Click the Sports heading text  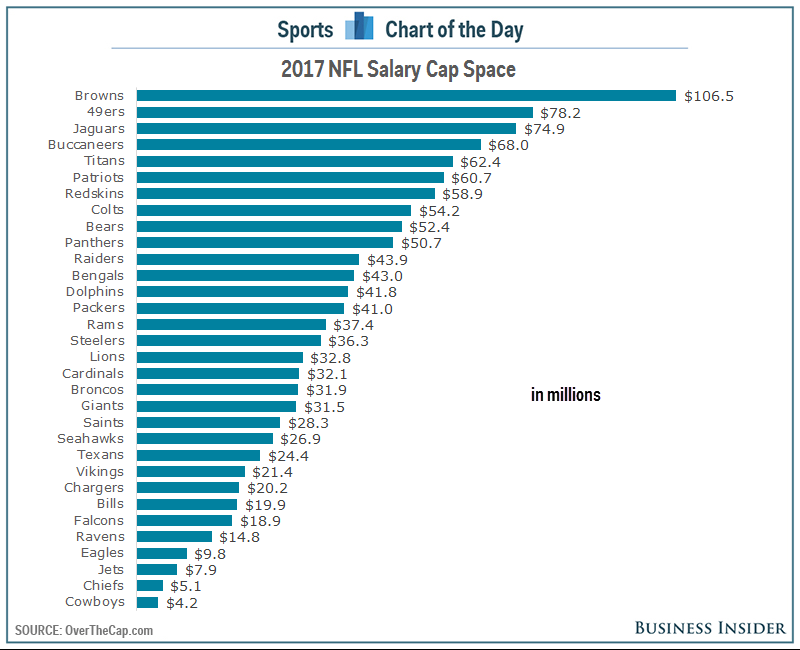(305, 30)
